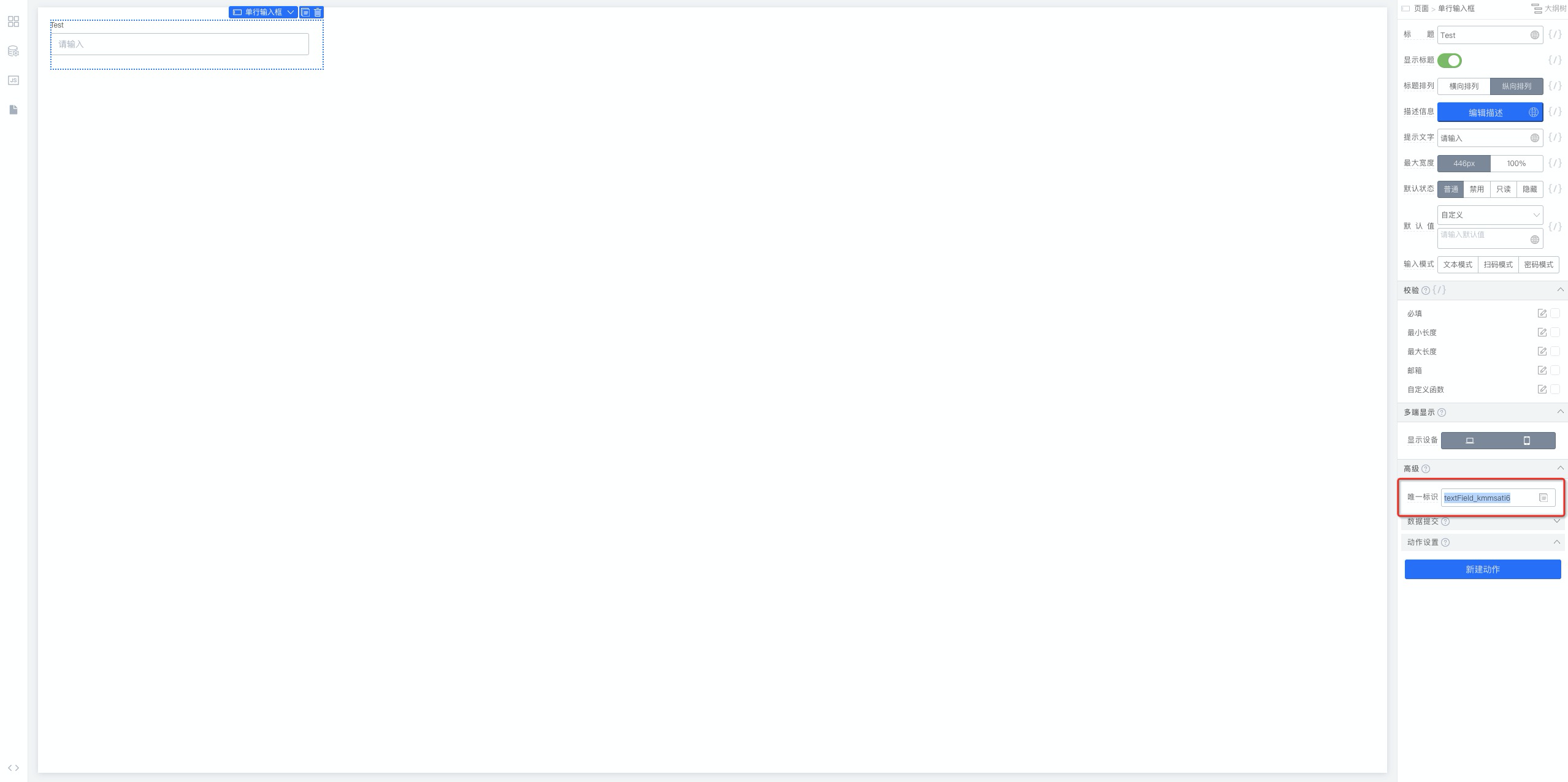
Task: Select the 横向排列 title layout option
Action: click(1463, 86)
